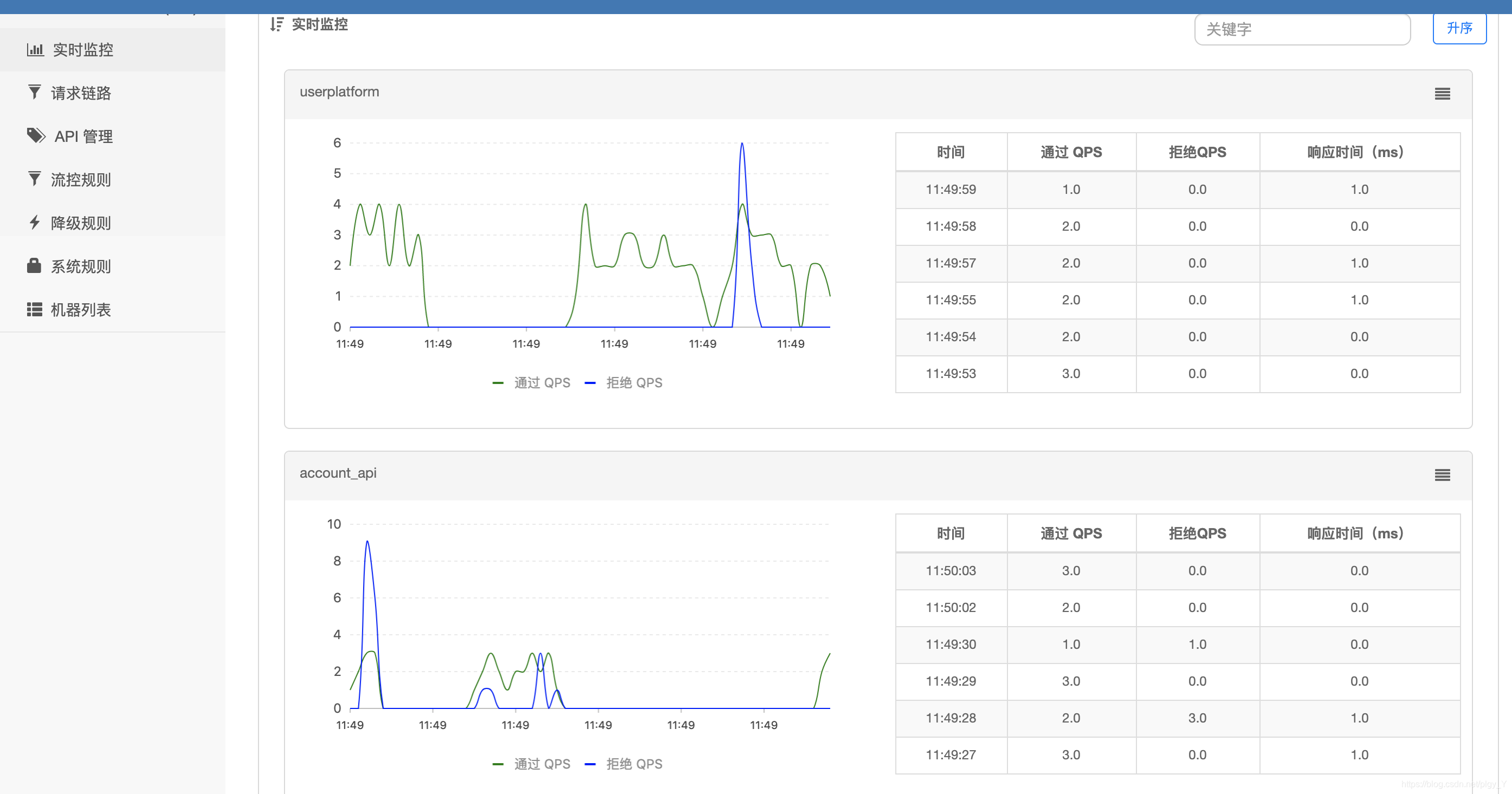
Task: Click the 时间 header in account_api table
Action: pyautogui.click(x=951, y=533)
